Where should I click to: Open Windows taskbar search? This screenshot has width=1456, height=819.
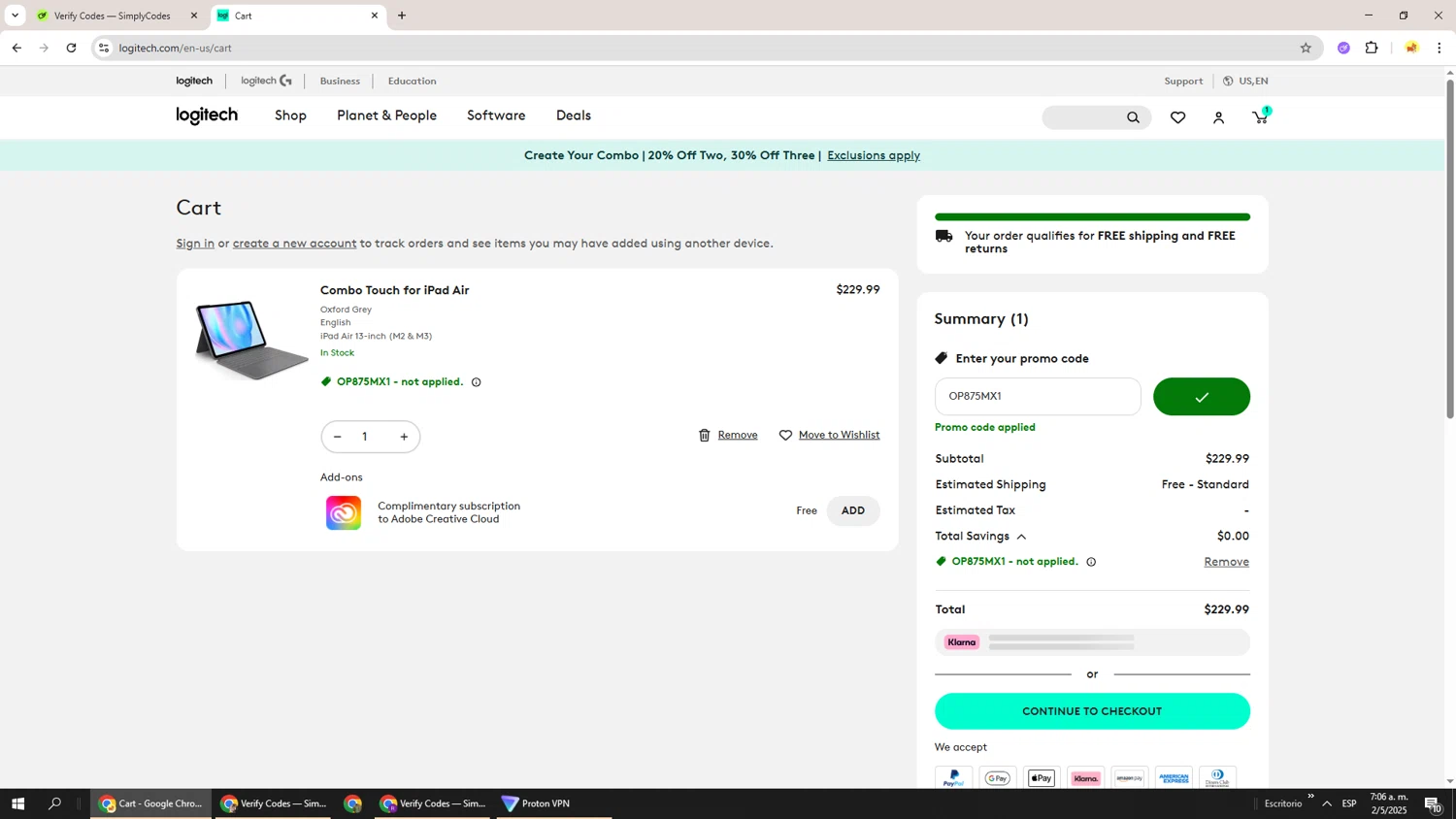point(54,803)
